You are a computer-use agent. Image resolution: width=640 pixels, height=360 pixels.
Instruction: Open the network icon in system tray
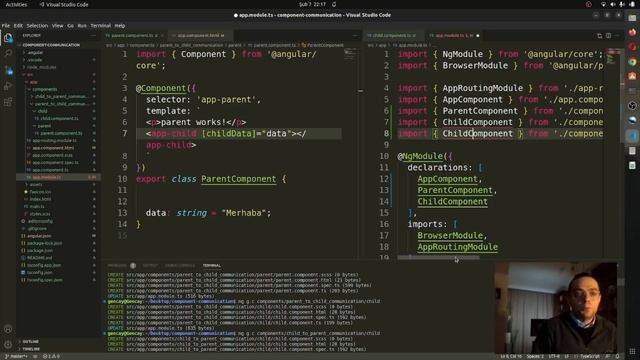coord(603,4)
